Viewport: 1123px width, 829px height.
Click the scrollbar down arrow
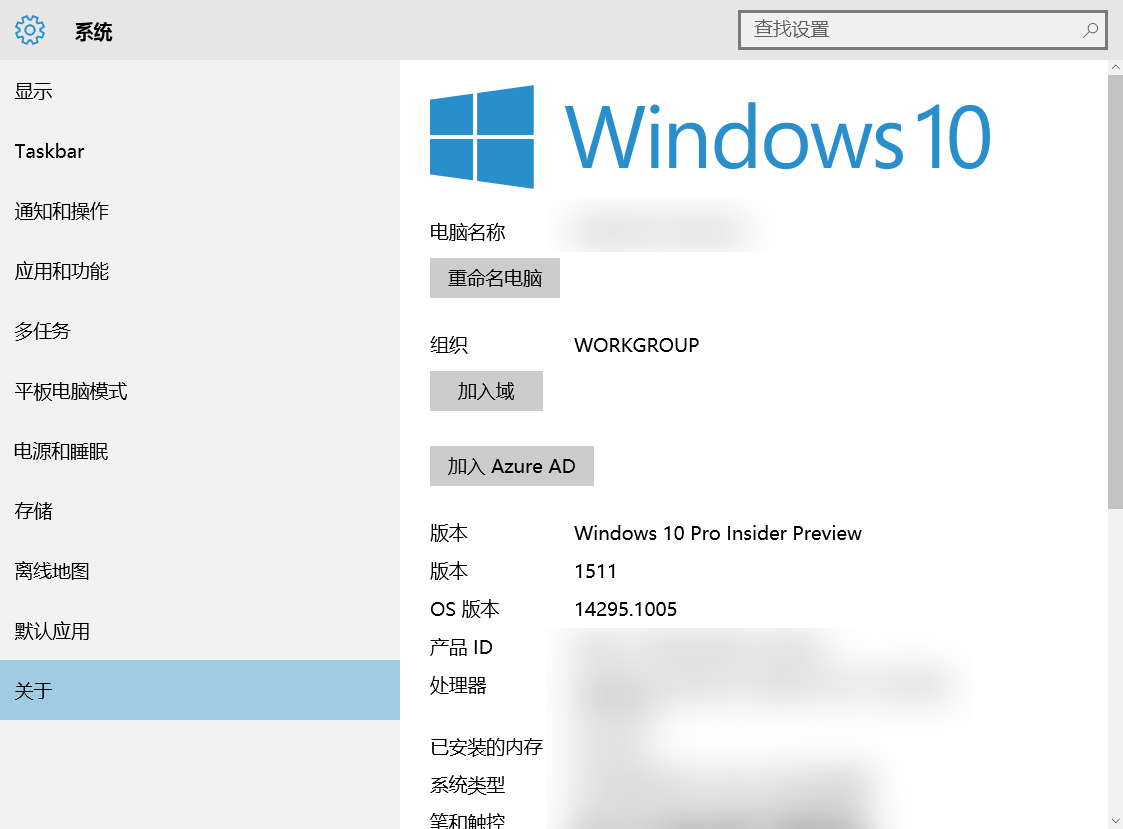pyautogui.click(x=1115, y=820)
